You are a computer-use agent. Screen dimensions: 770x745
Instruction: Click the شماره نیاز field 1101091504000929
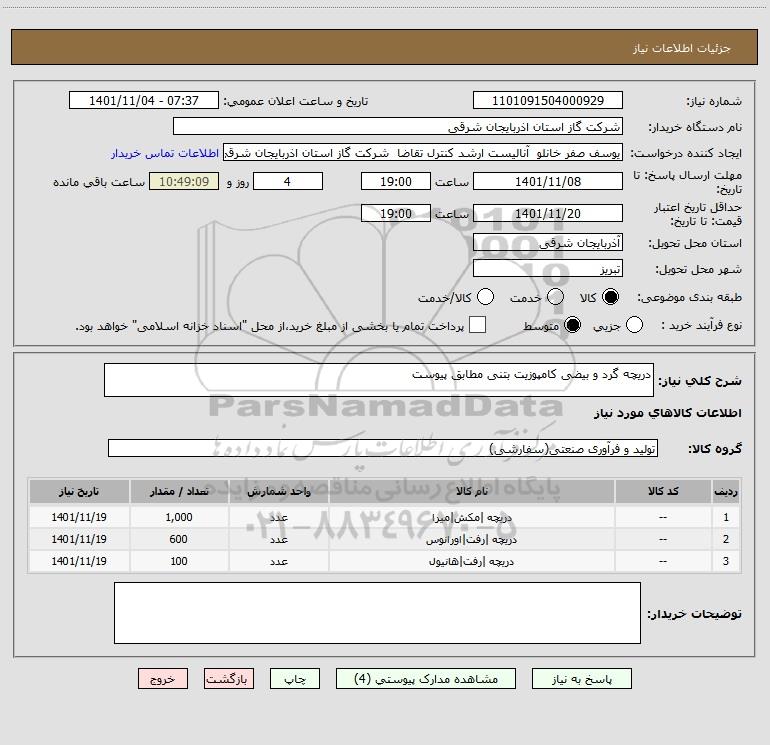tap(548, 101)
